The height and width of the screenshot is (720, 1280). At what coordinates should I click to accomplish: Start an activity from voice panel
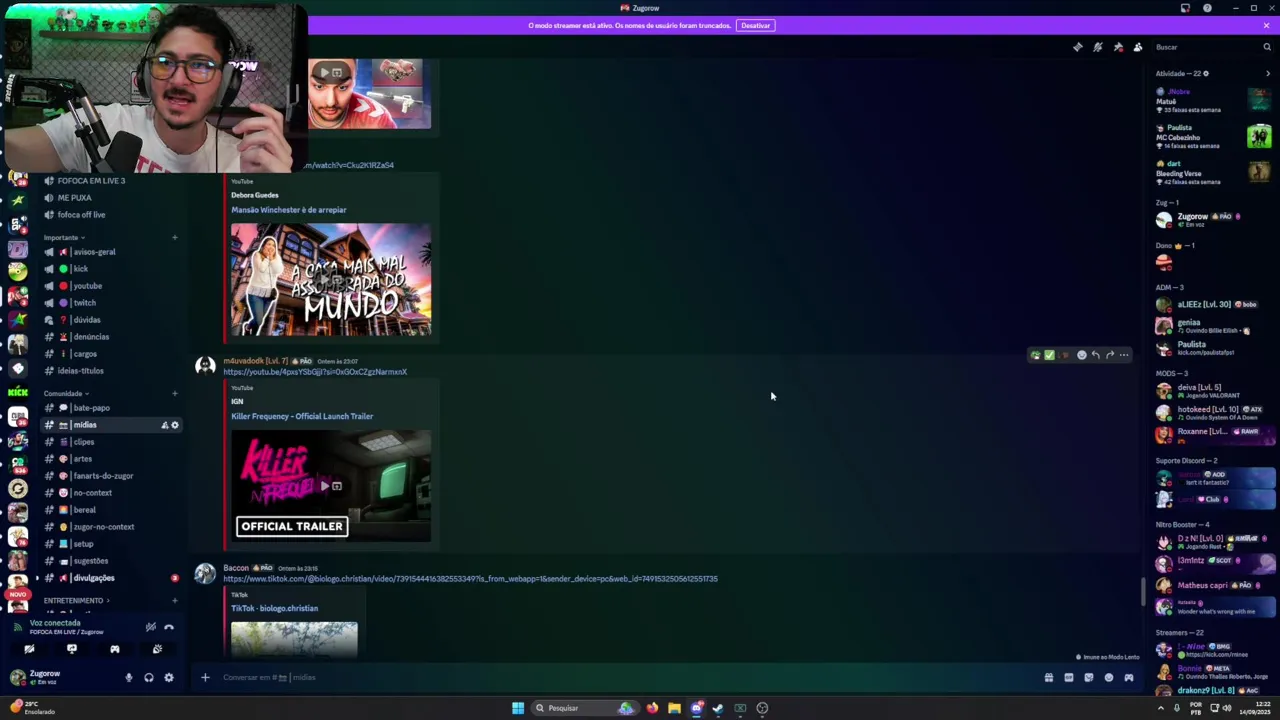point(114,650)
